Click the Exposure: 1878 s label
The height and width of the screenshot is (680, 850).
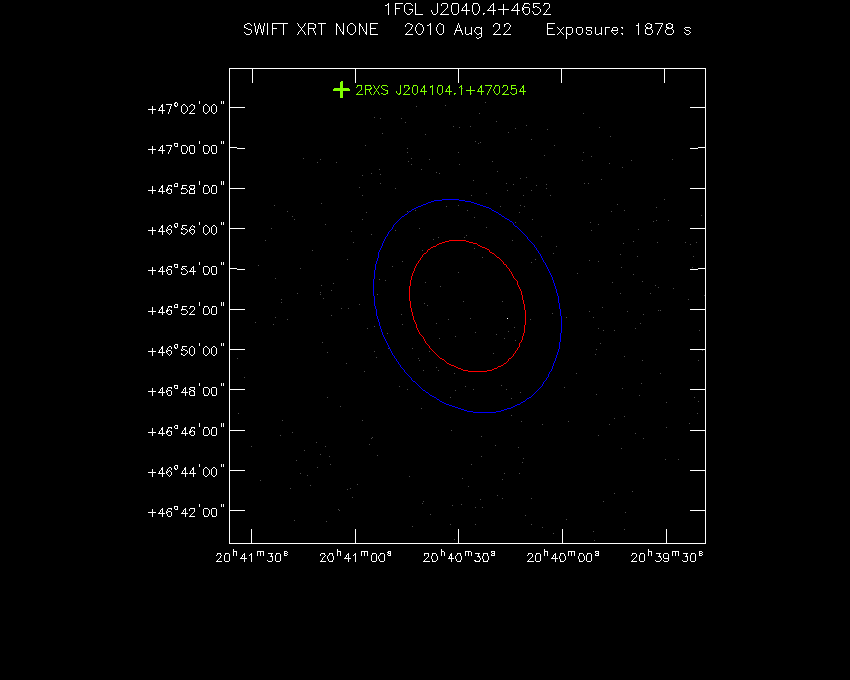pyautogui.click(x=619, y=30)
